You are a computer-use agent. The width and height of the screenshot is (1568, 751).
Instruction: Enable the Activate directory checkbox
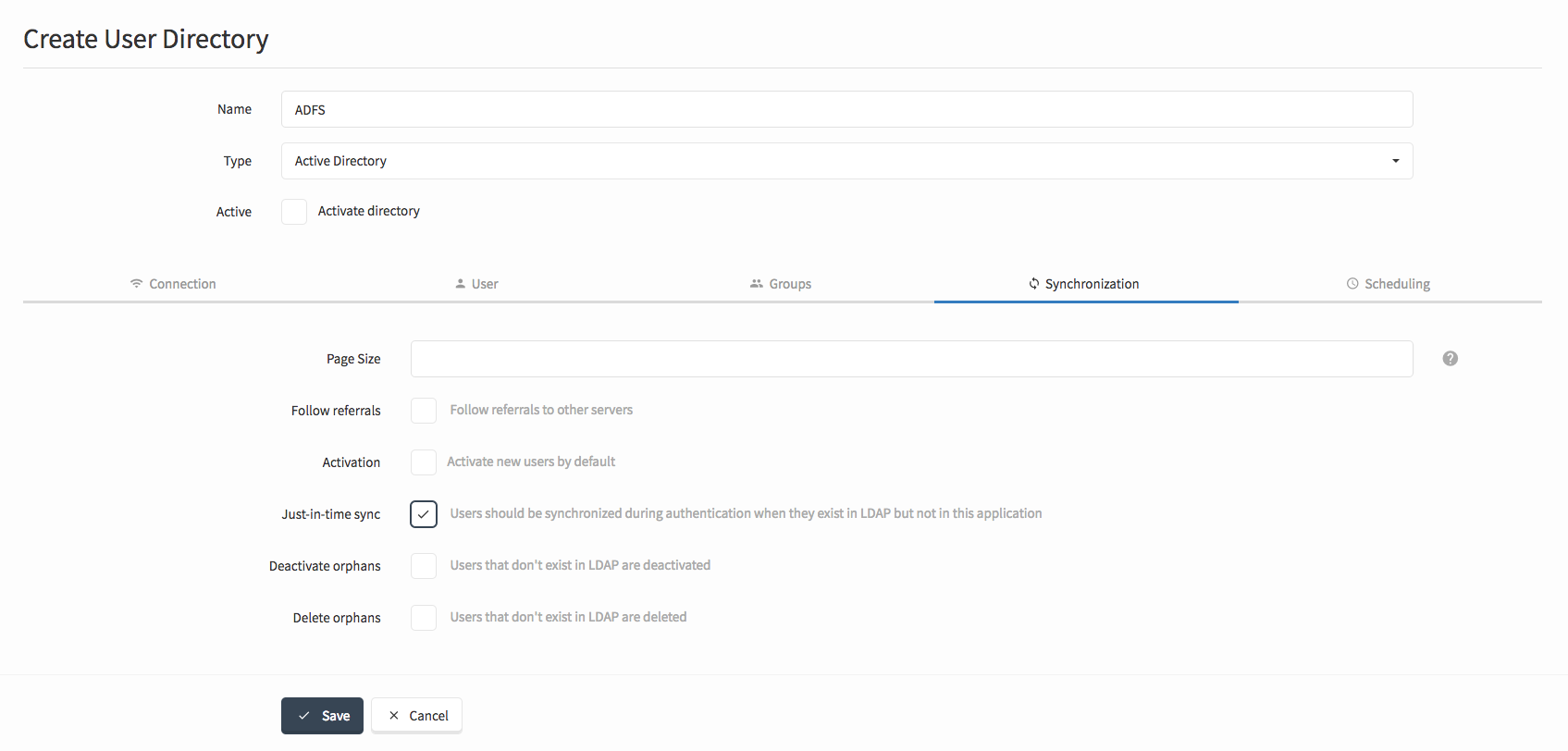tap(294, 212)
